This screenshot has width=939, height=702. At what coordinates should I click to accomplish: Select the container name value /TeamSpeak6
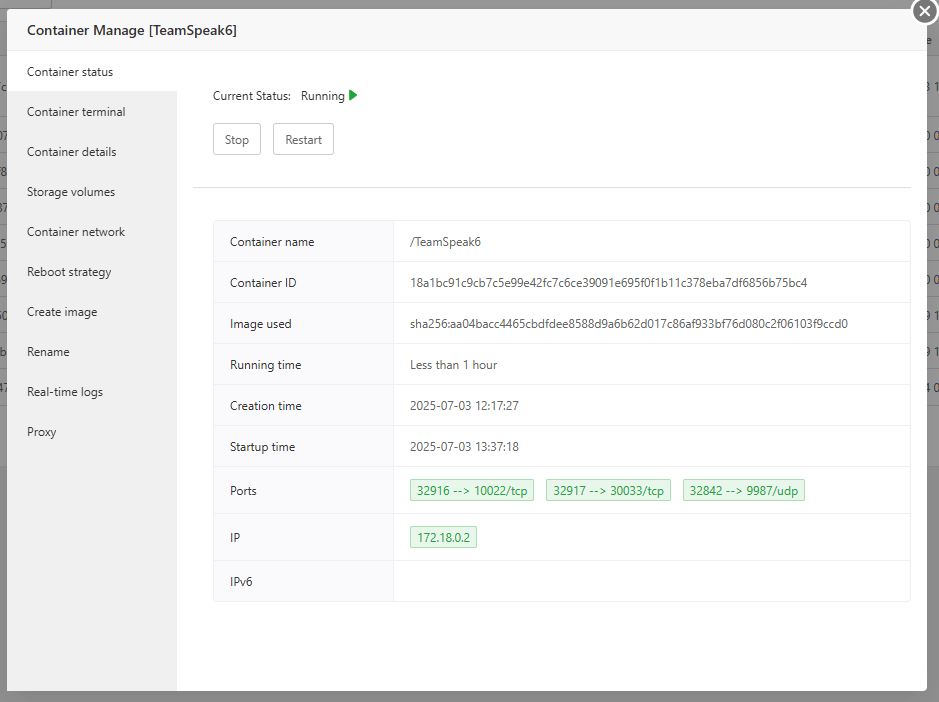click(445, 241)
